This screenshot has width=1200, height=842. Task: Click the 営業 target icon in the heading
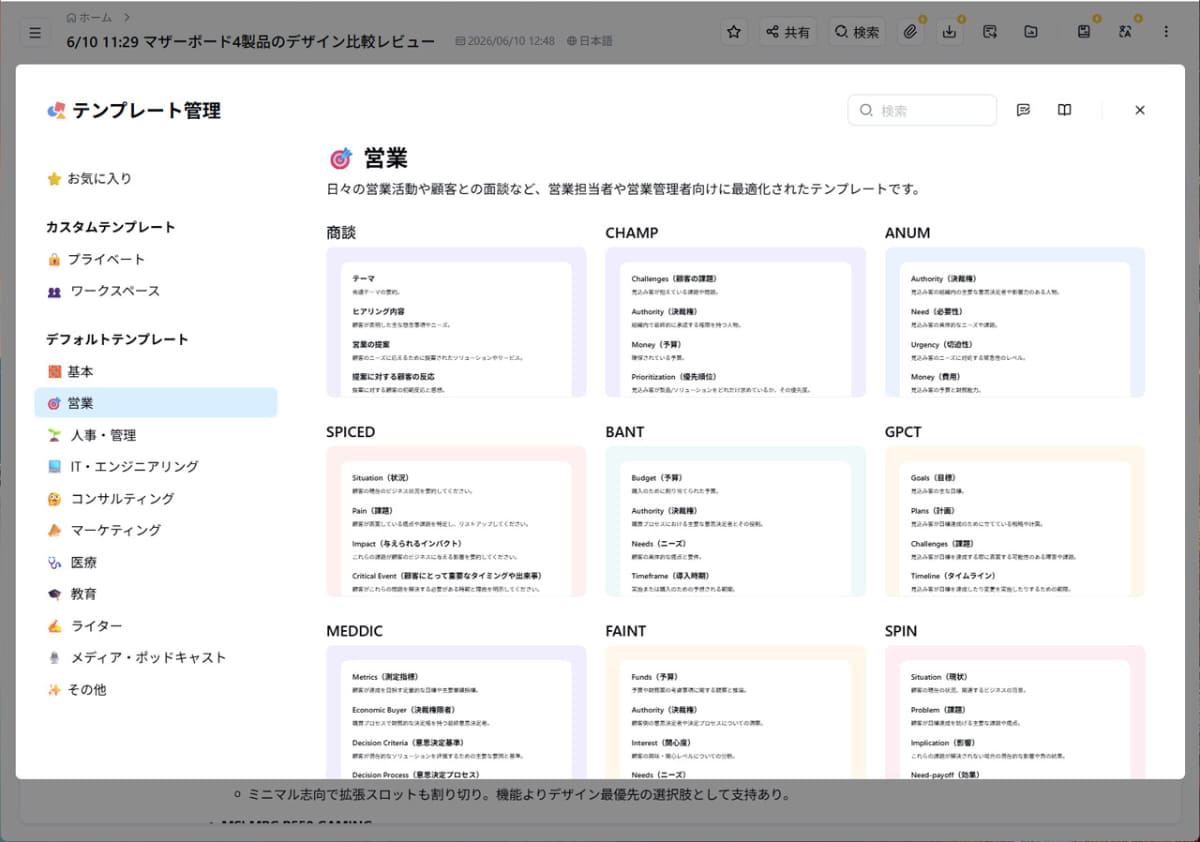pyautogui.click(x=341, y=159)
